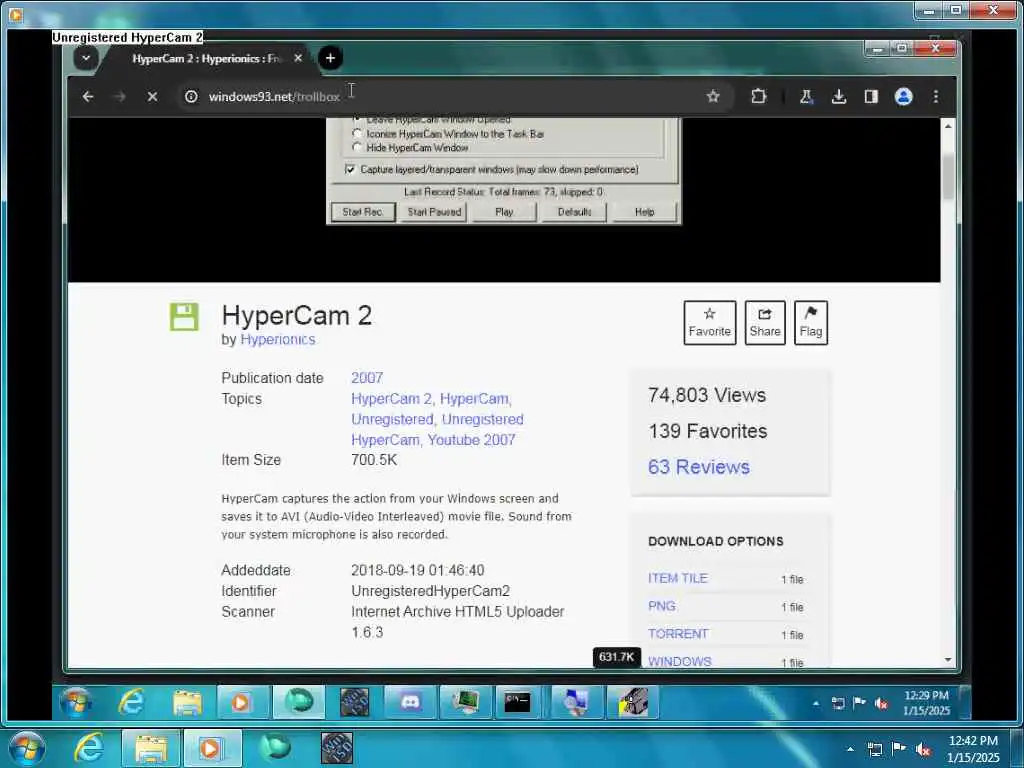Open the 2007 publication date link
This screenshot has height=768, width=1024.
pyautogui.click(x=367, y=378)
